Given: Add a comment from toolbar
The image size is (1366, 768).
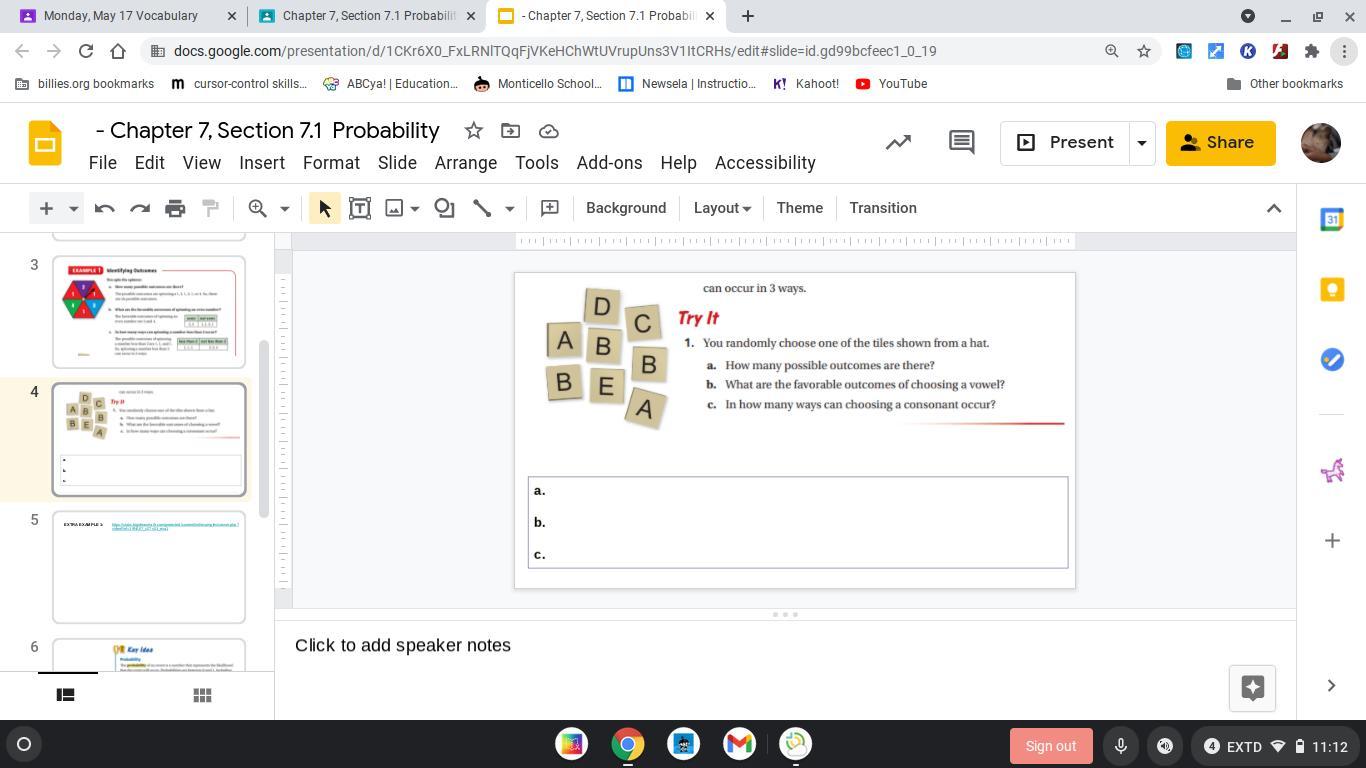Looking at the screenshot, I should pyautogui.click(x=549, y=208).
